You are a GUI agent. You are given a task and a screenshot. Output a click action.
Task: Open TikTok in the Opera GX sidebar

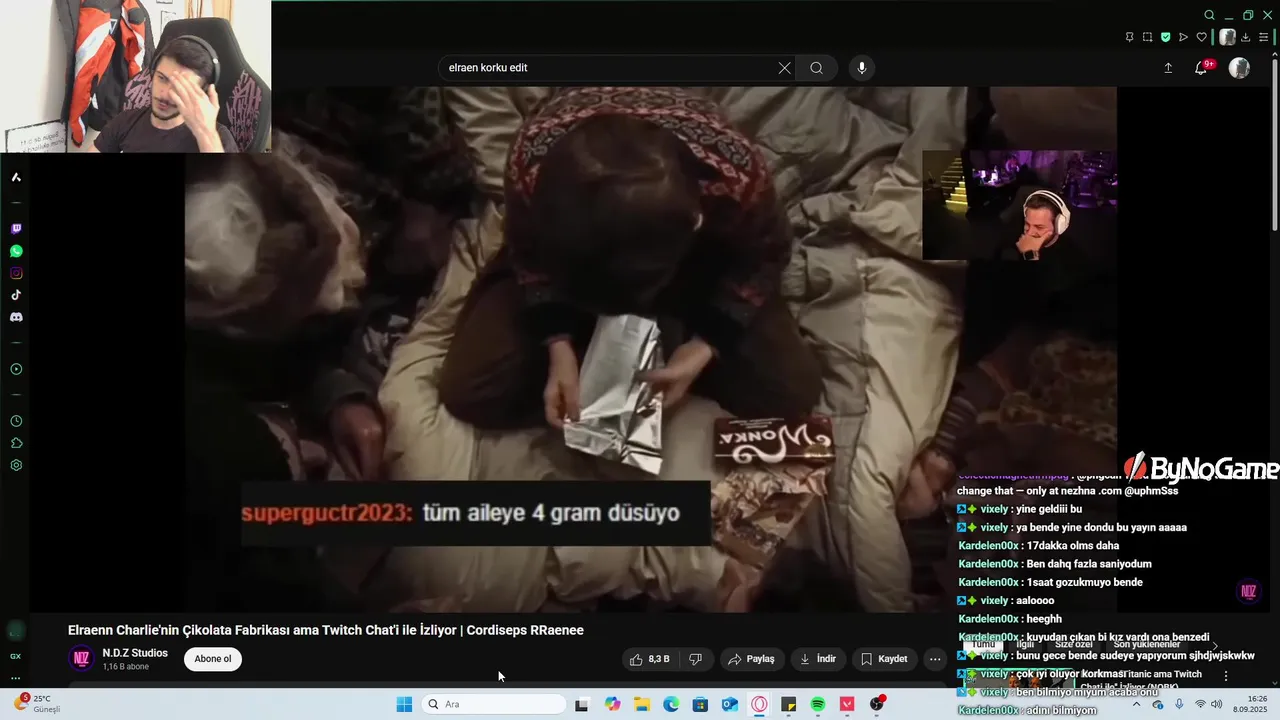point(16,295)
